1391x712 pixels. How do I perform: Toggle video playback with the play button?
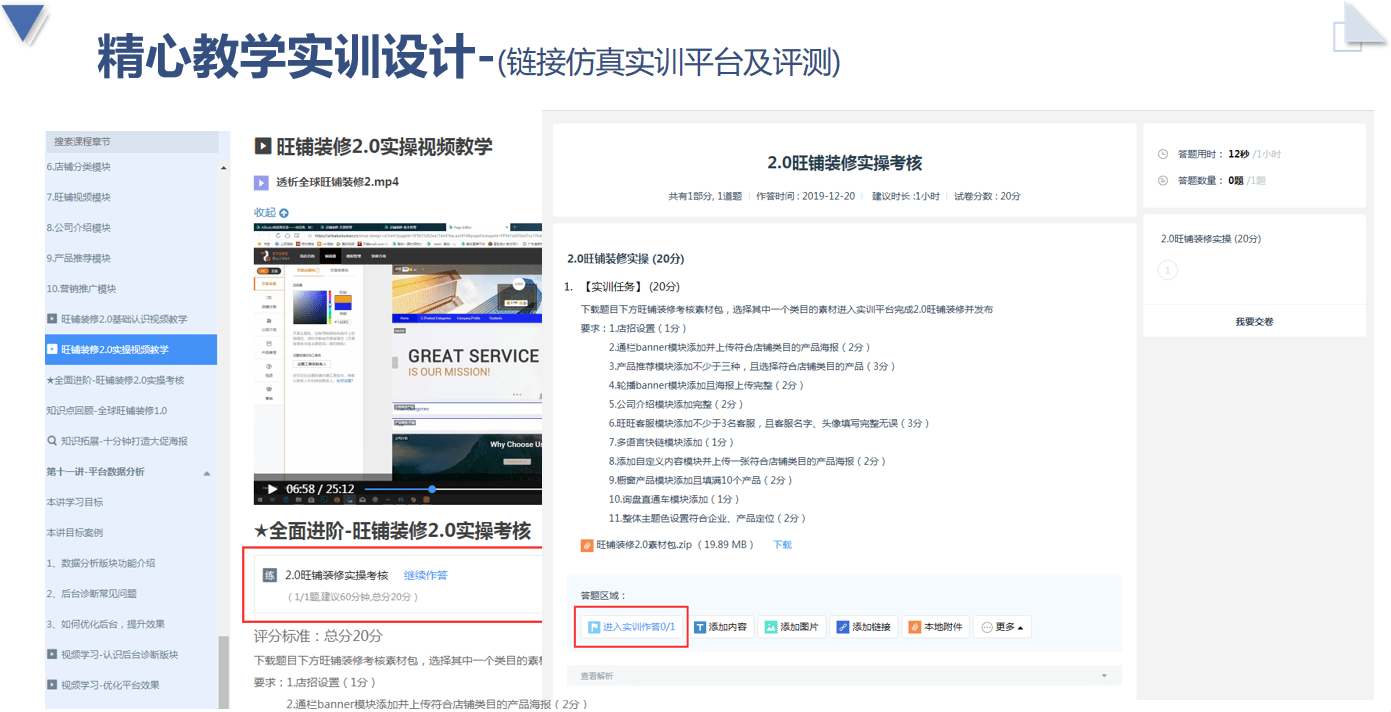coord(270,489)
